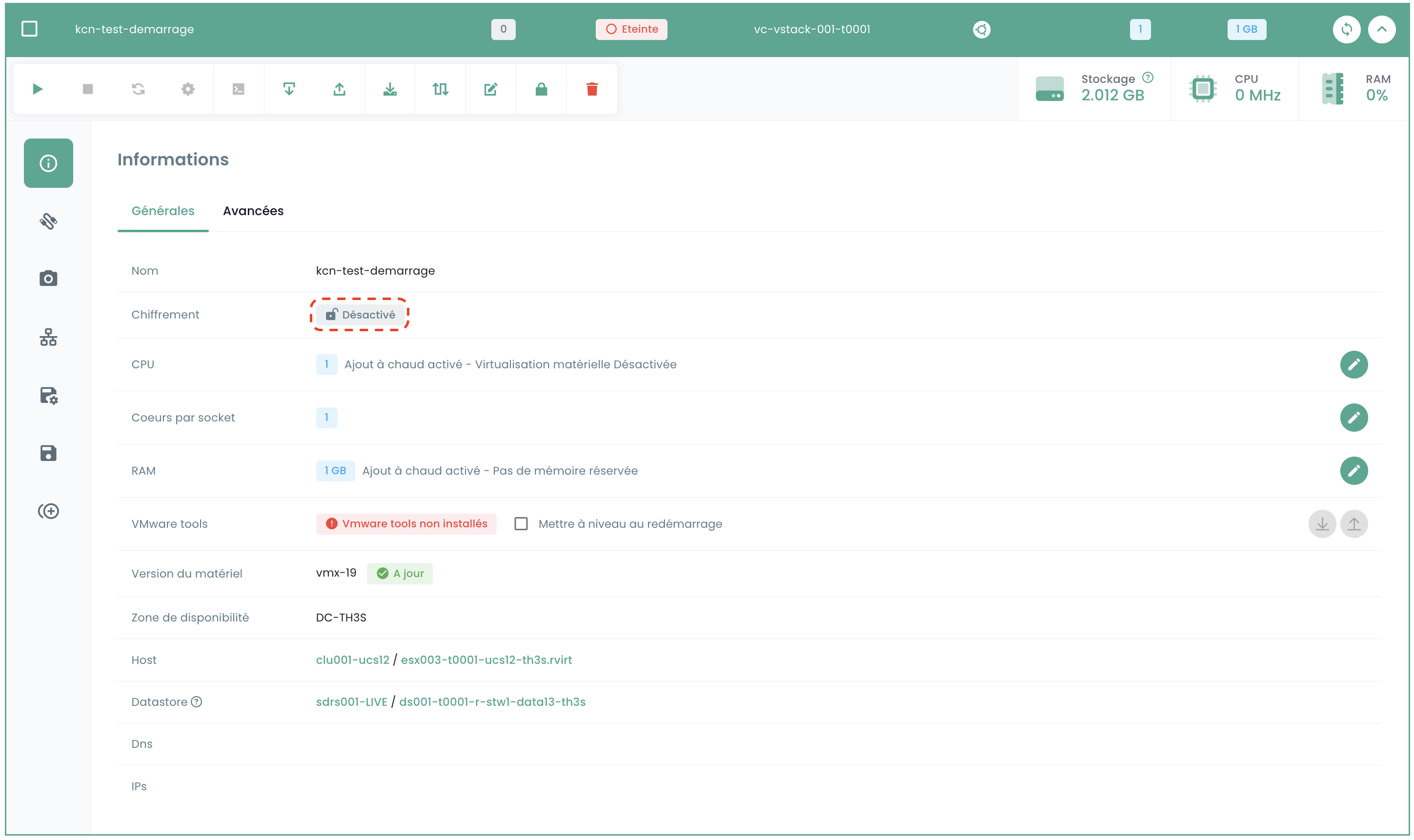This screenshot has width=1414, height=840.
Task: Click the green play power-on icon
Action: (x=38, y=89)
